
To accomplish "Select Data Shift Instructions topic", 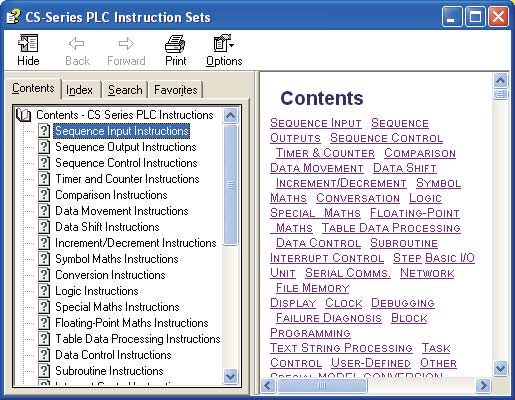I will [x=107, y=227].
